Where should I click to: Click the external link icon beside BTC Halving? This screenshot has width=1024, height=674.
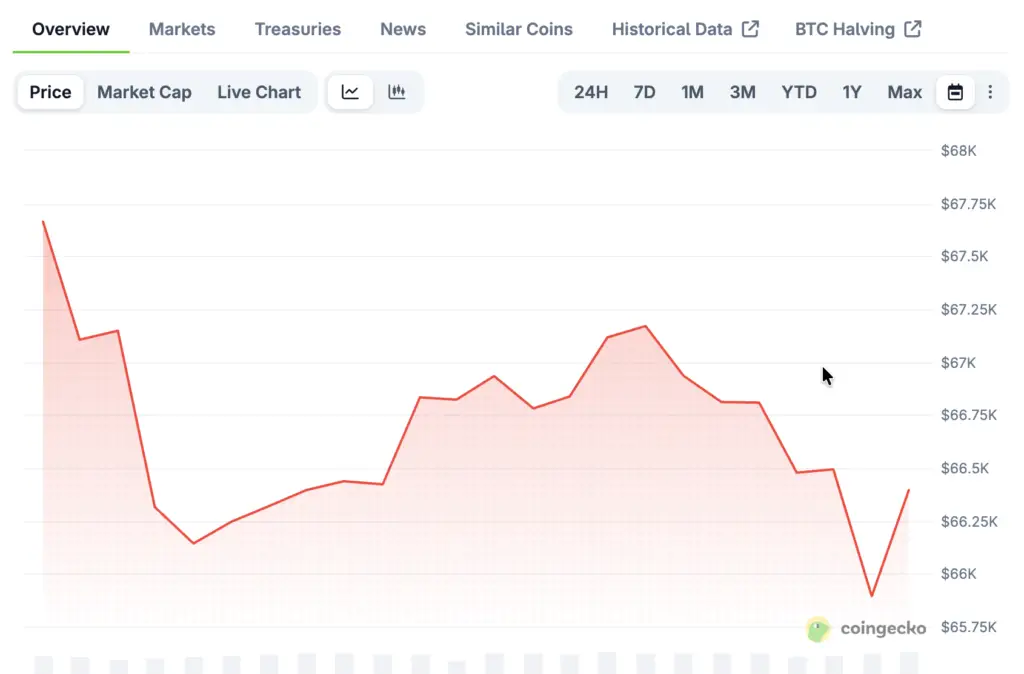(912, 29)
